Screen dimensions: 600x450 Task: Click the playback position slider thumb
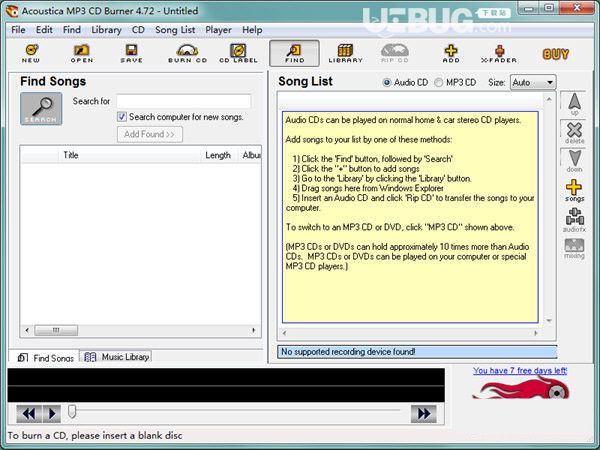tap(72, 412)
